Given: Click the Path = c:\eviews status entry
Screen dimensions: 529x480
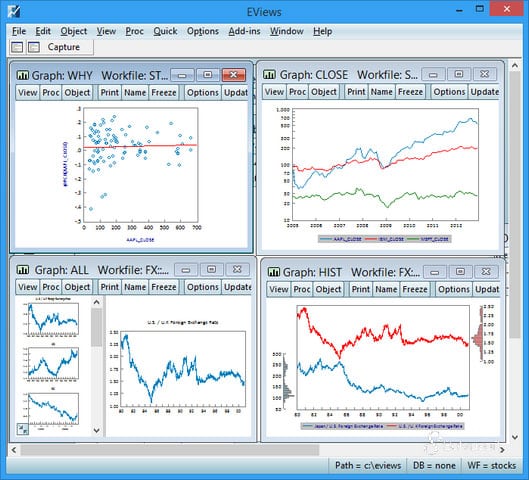Looking at the screenshot, I should pos(368,465).
